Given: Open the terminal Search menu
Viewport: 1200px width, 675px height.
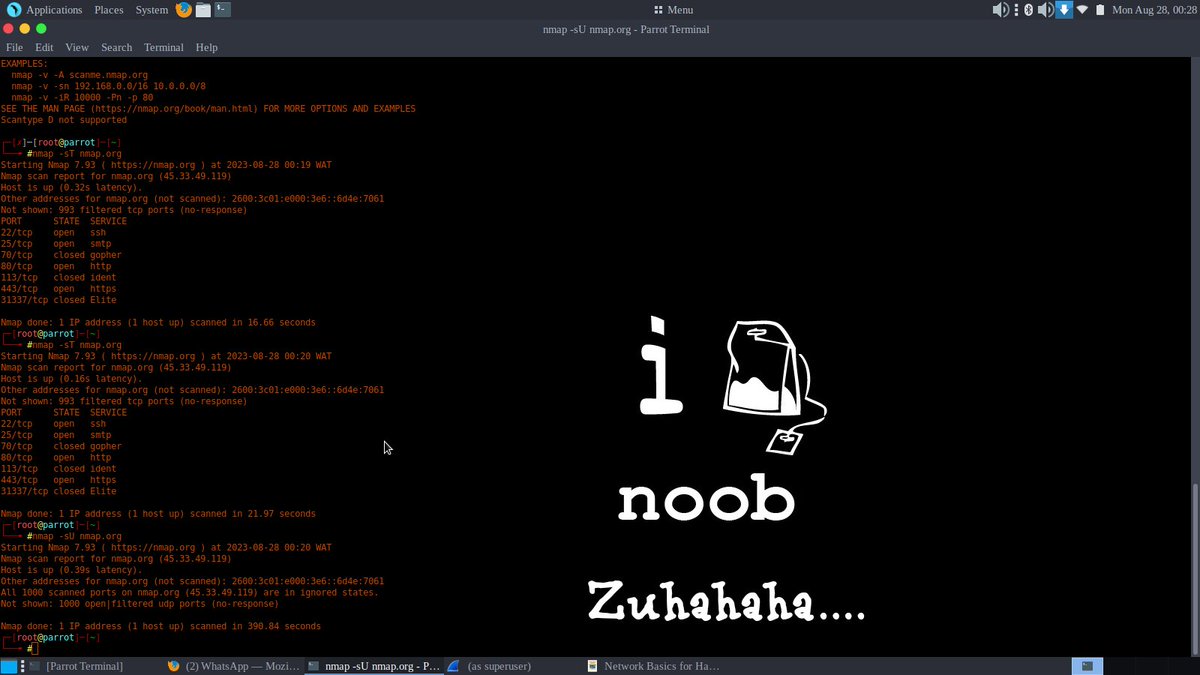Looking at the screenshot, I should (116, 47).
